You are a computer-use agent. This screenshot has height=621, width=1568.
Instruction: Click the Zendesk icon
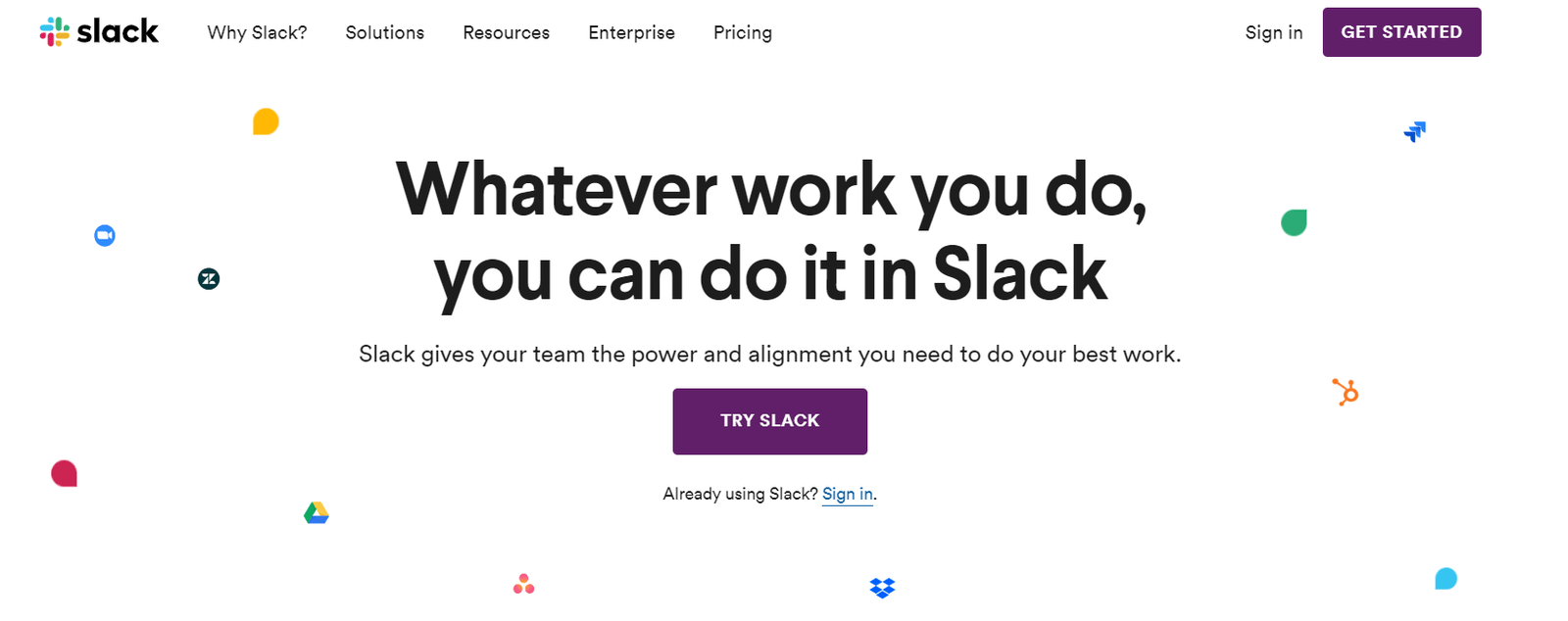209,279
